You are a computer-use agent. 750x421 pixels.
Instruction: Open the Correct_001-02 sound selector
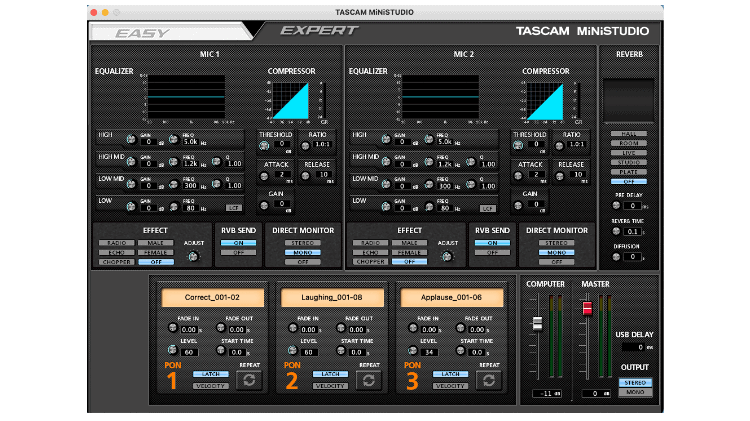tap(212, 298)
